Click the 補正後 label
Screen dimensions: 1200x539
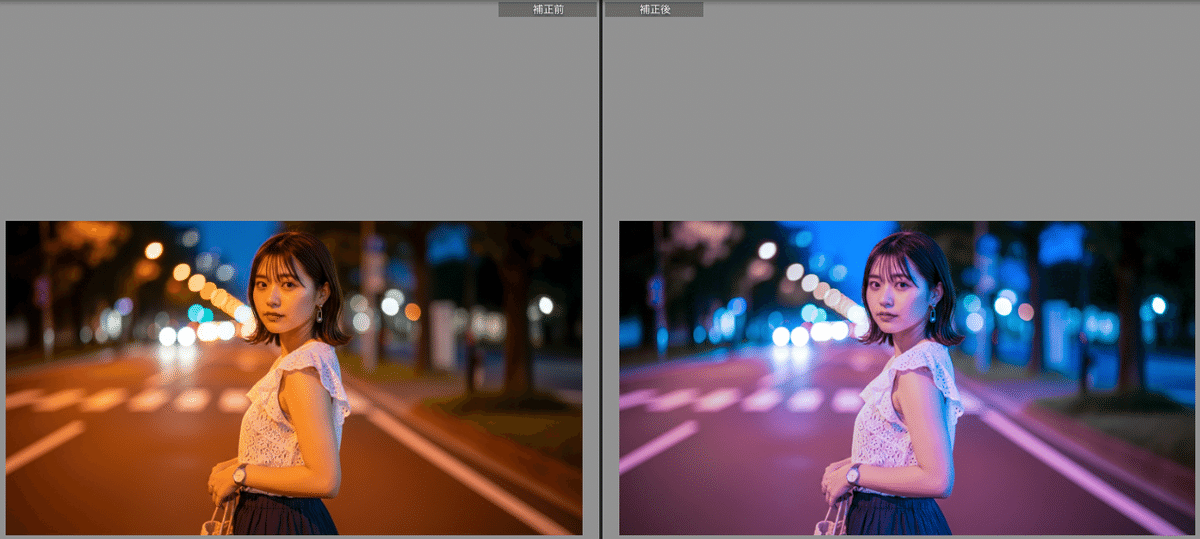[654, 9]
